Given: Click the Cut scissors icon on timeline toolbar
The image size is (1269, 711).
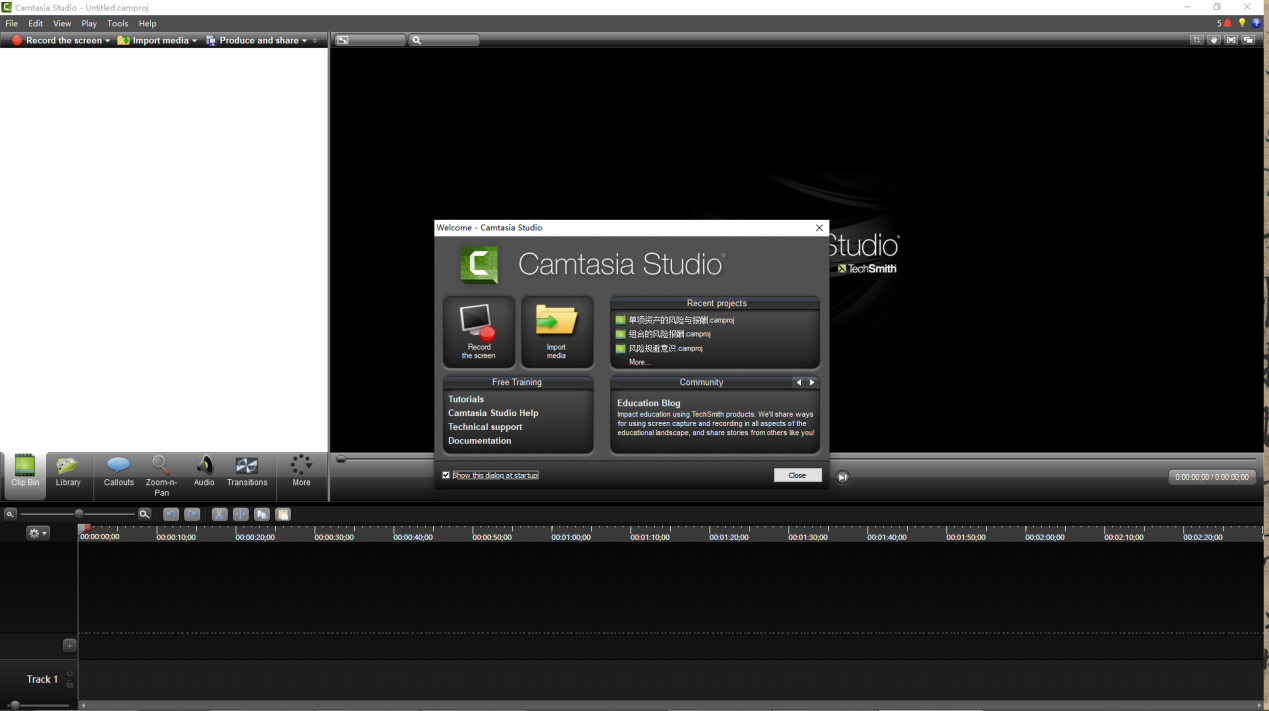Looking at the screenshot, I should point(219,514).
